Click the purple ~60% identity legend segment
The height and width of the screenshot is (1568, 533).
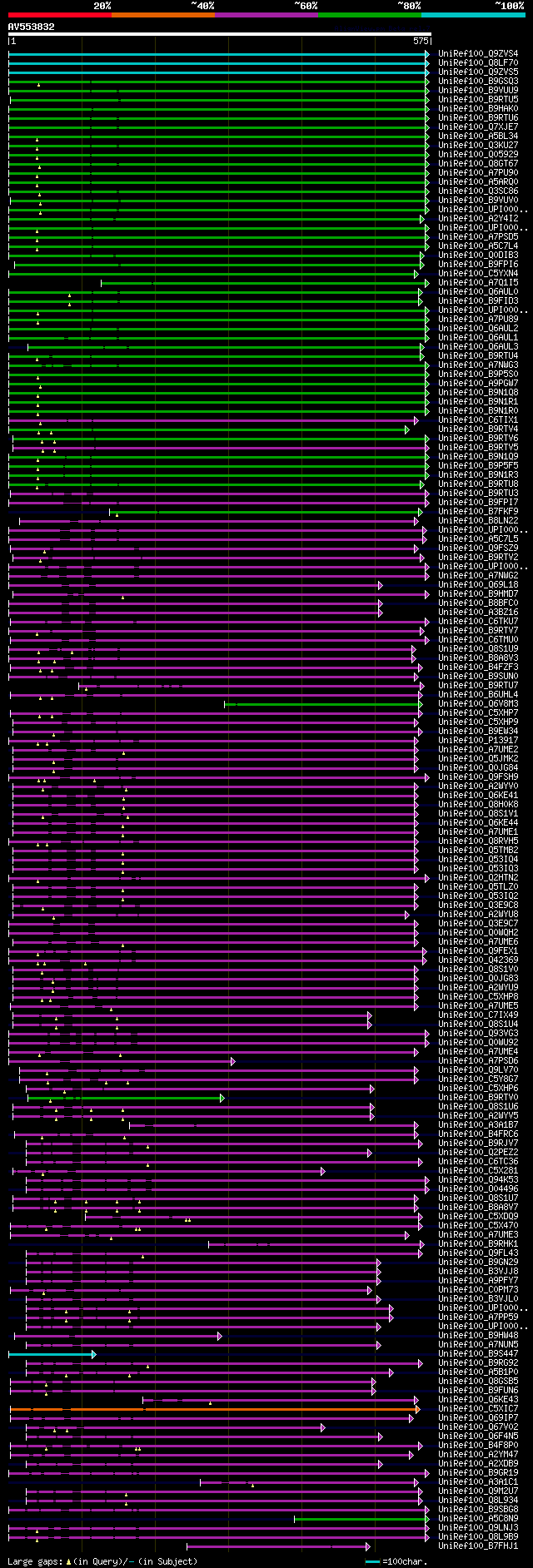(x=266, y=15)
